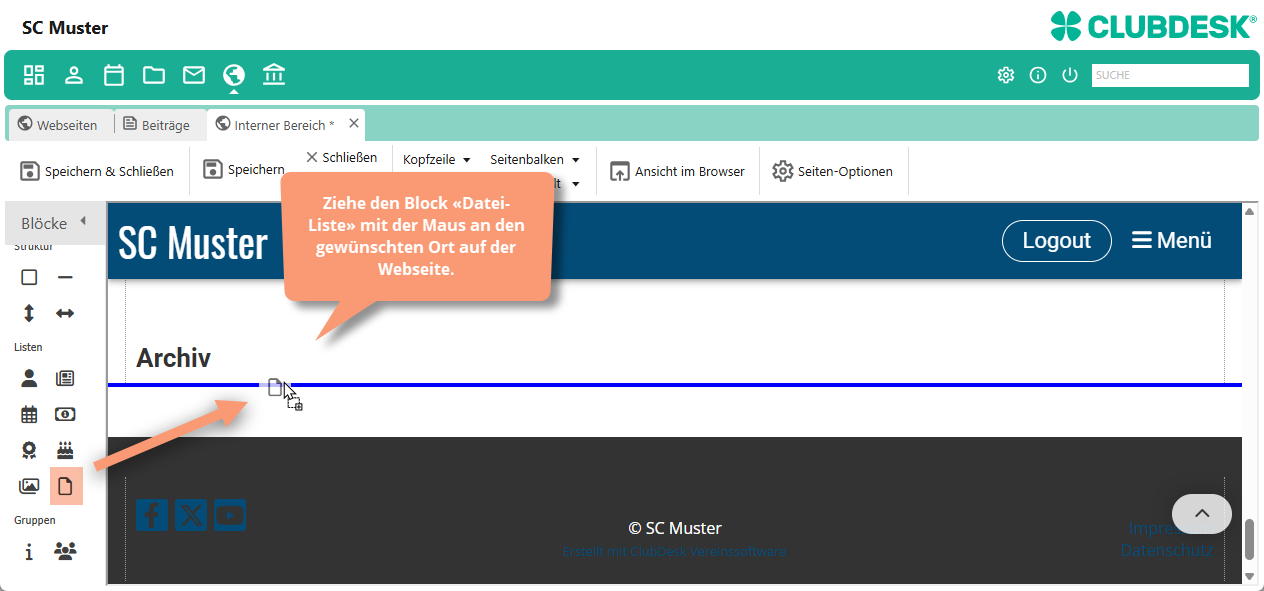Screen dimensions: 1264x591
Task: Click the Speichern button
Action: coord(244,170)
